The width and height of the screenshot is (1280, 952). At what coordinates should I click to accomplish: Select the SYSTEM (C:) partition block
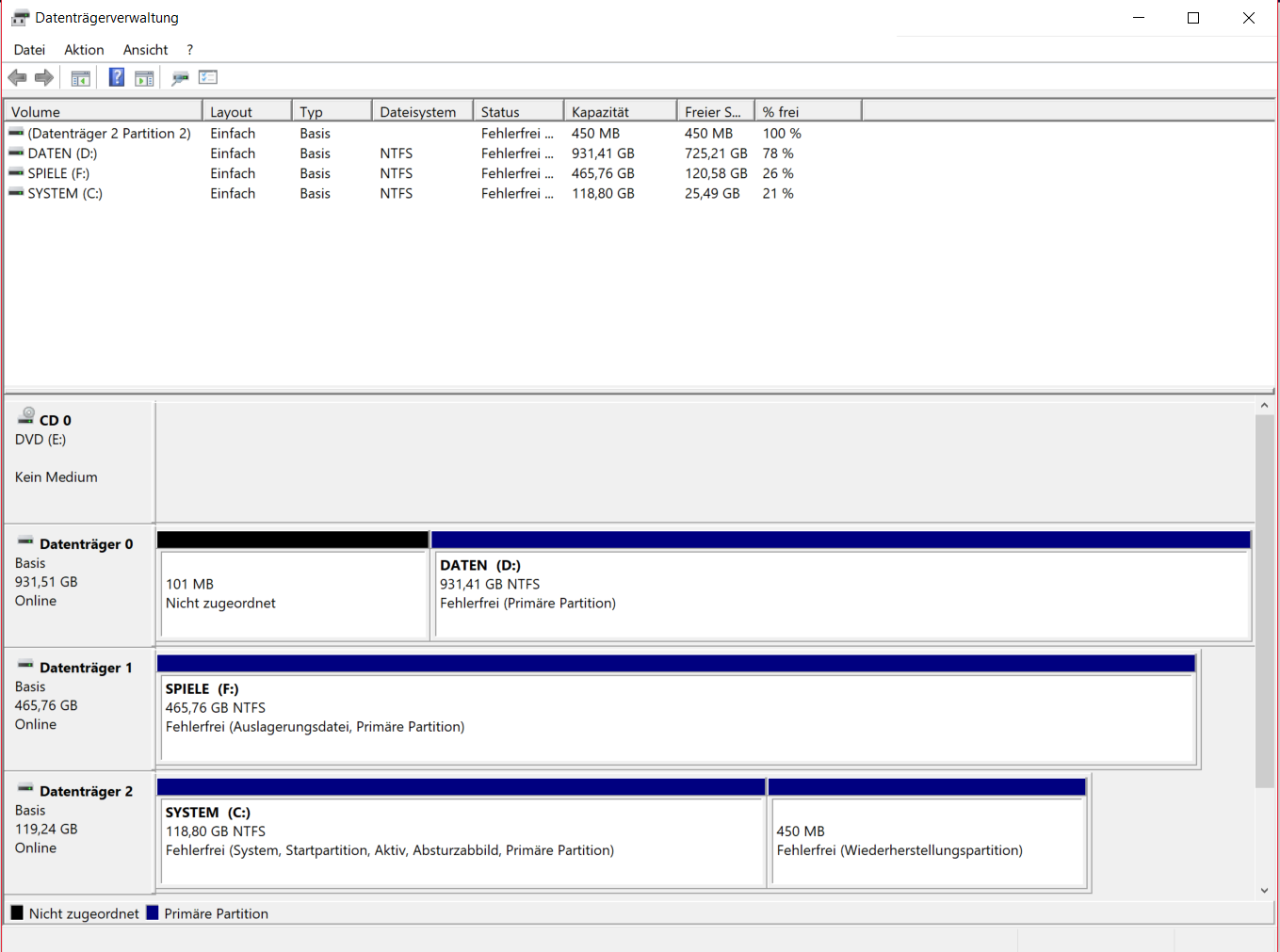coord(462,832)
